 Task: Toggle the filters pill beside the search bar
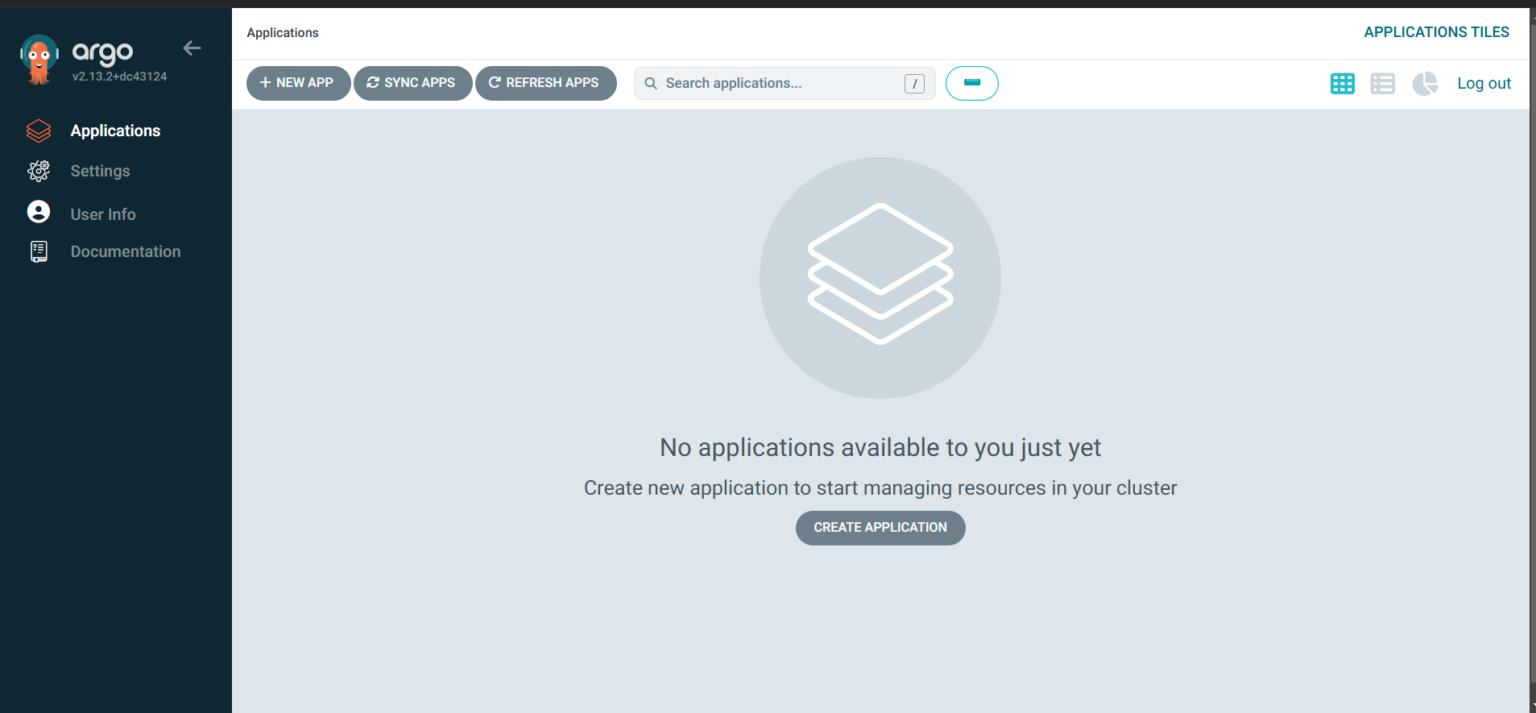click(971, 83)
